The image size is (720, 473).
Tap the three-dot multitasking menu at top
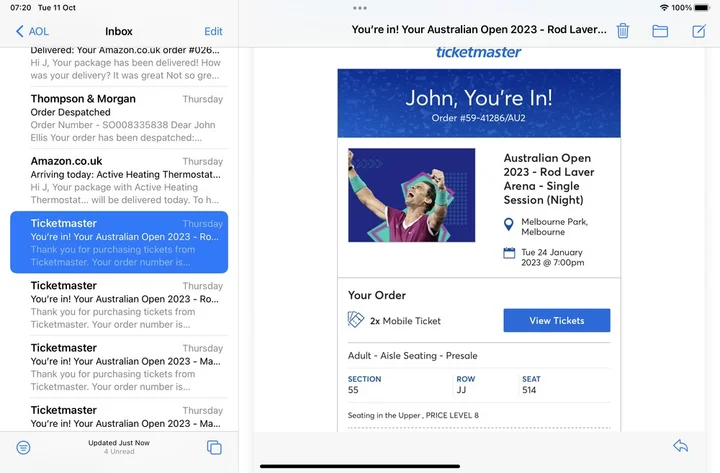tap(360, 8)
